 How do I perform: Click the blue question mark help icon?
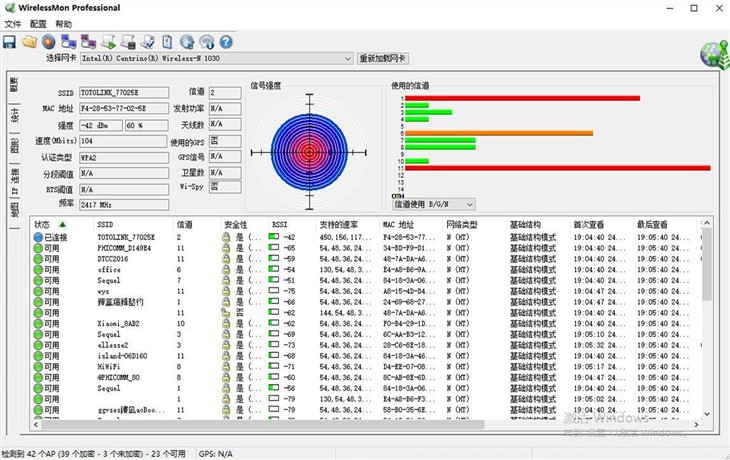(226, 42)
